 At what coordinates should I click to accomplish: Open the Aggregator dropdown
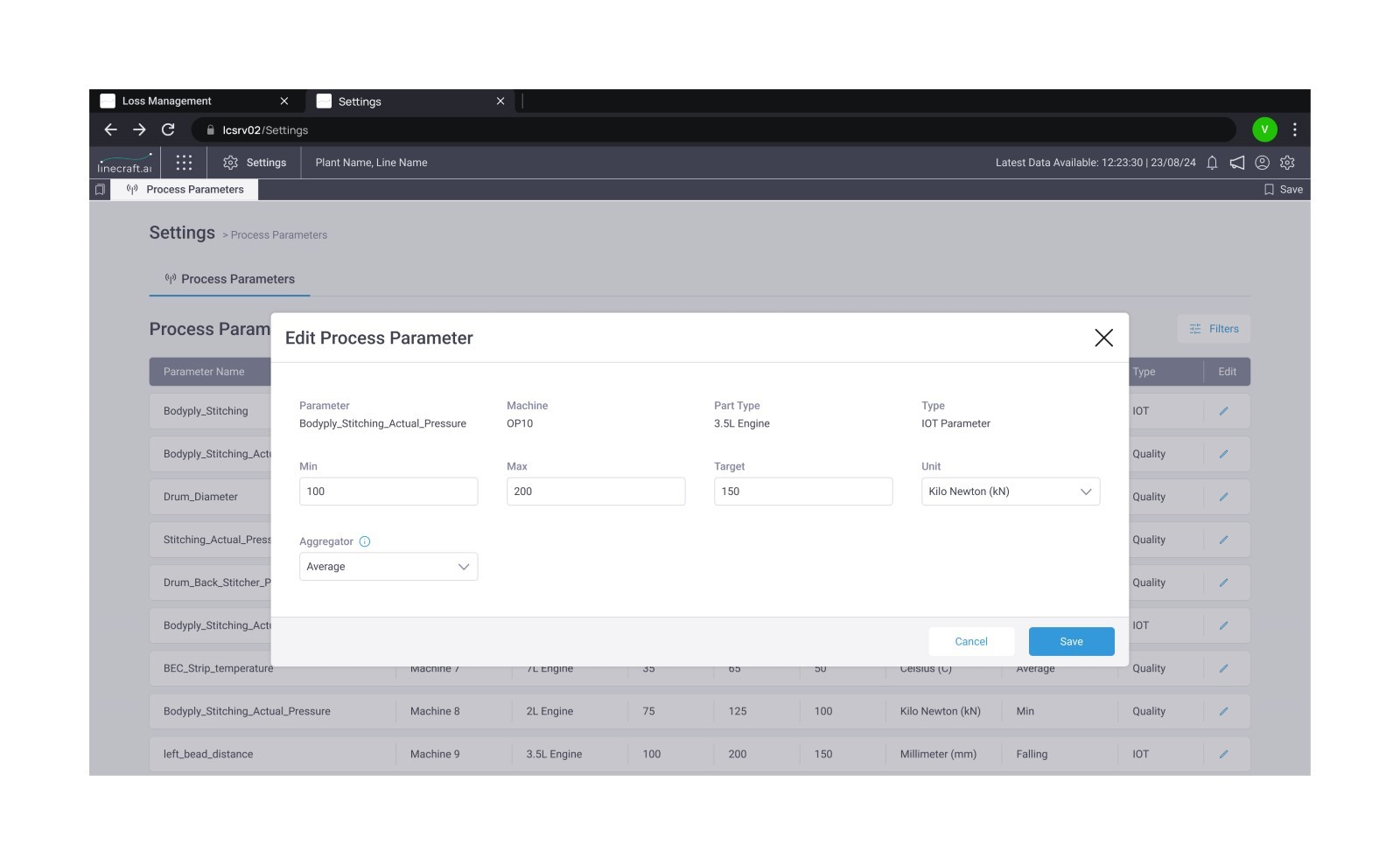[388, 567]
